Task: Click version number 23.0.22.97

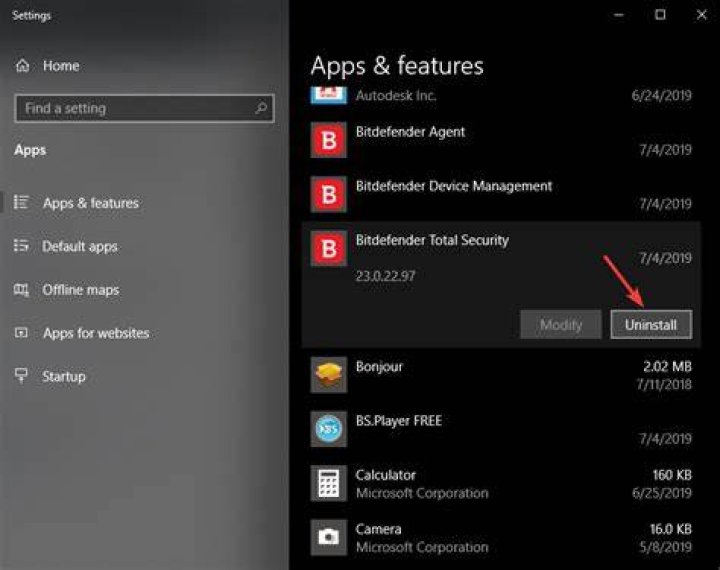Action: pyautogui.click(x=385, y=276)
